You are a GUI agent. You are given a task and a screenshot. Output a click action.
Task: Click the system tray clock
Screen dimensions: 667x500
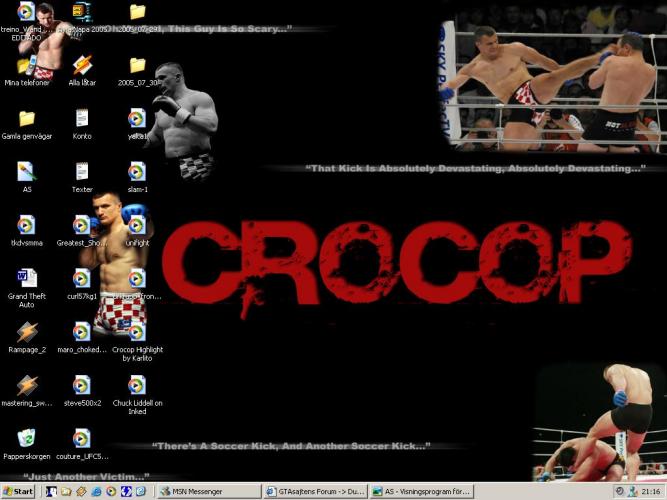(648, 492)
